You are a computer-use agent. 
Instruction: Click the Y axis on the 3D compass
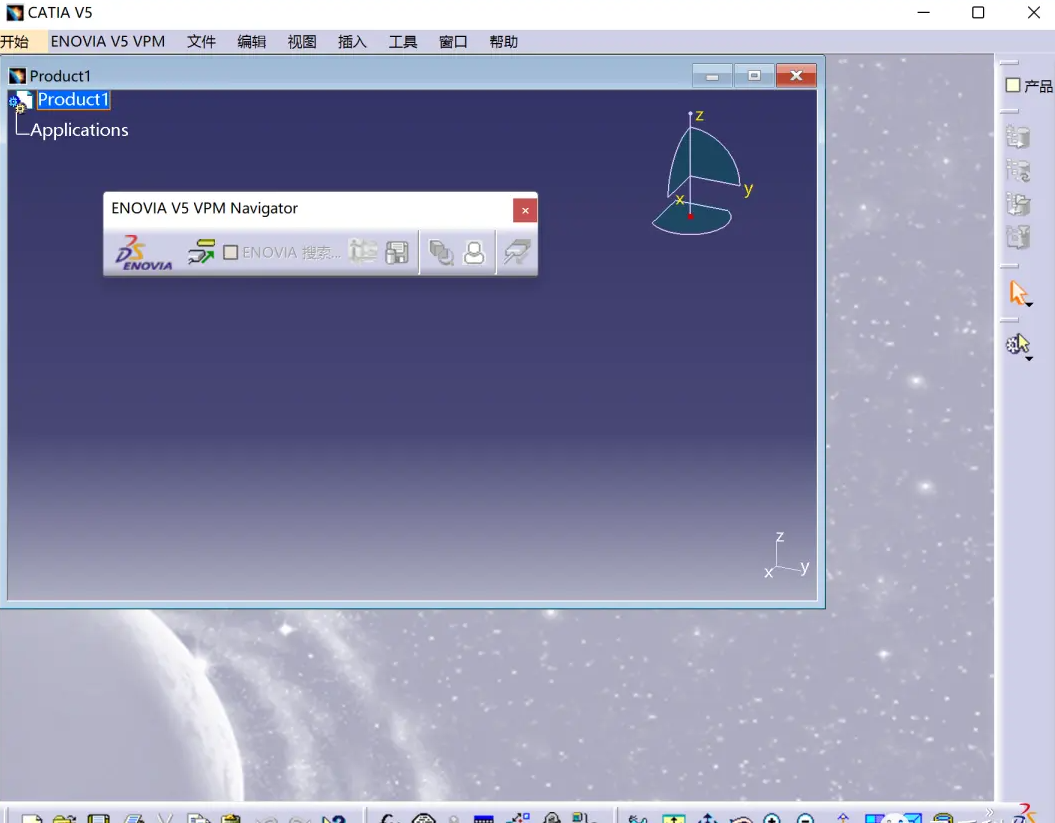point(746,186)
